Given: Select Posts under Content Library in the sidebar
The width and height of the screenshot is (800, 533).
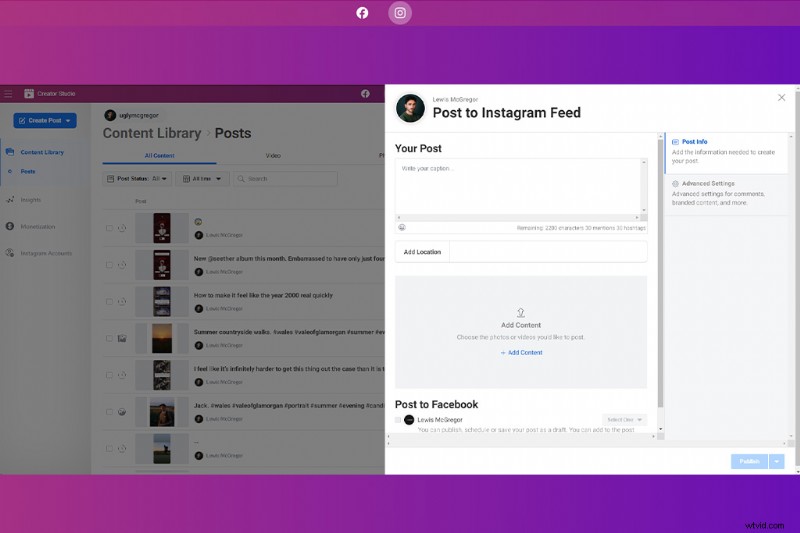Looking at the screenshot, I should pos(28,171).
